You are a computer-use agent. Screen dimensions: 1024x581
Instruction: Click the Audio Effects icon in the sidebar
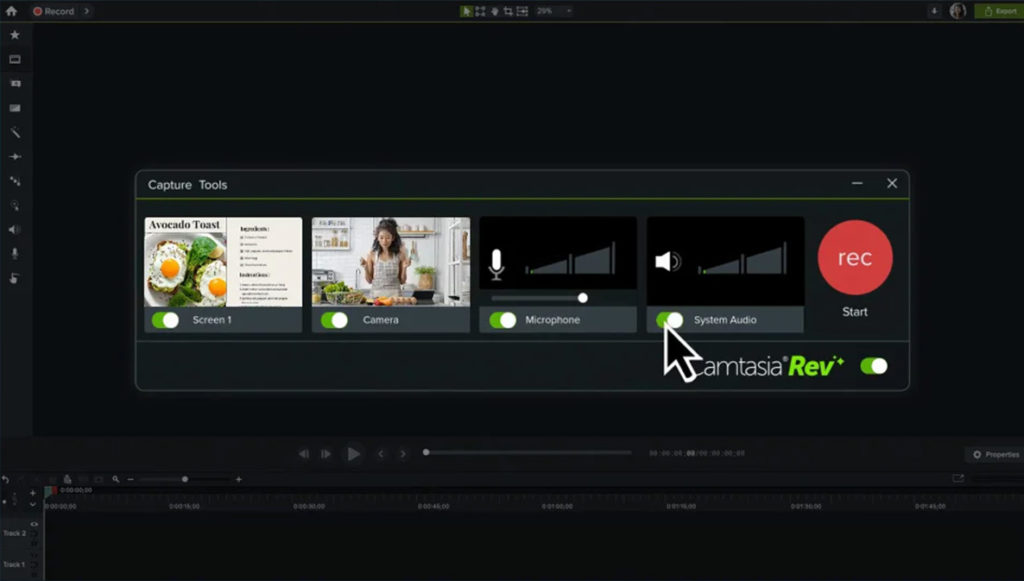click(x=13, y=229)
